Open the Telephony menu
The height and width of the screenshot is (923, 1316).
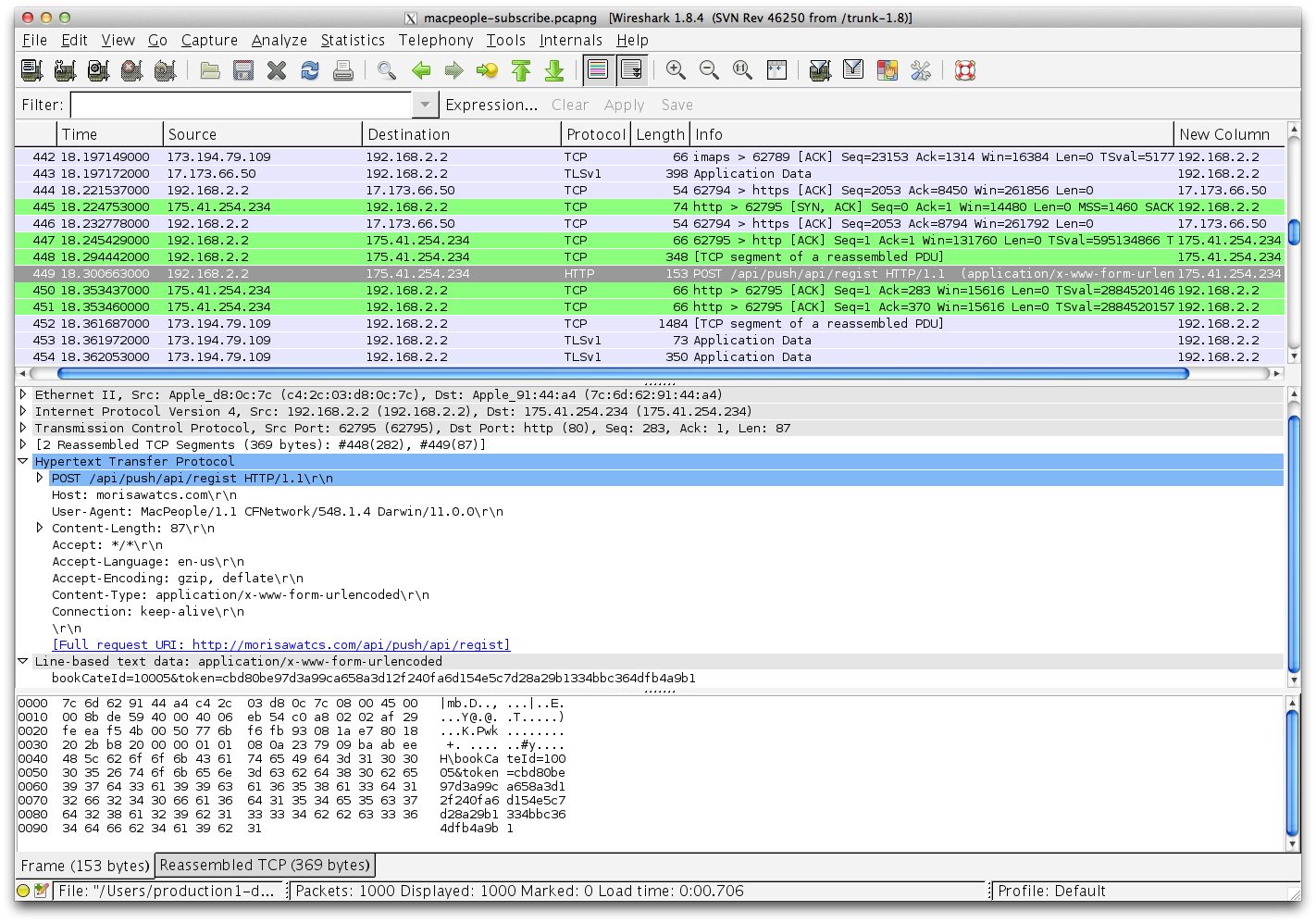(436, 40)
